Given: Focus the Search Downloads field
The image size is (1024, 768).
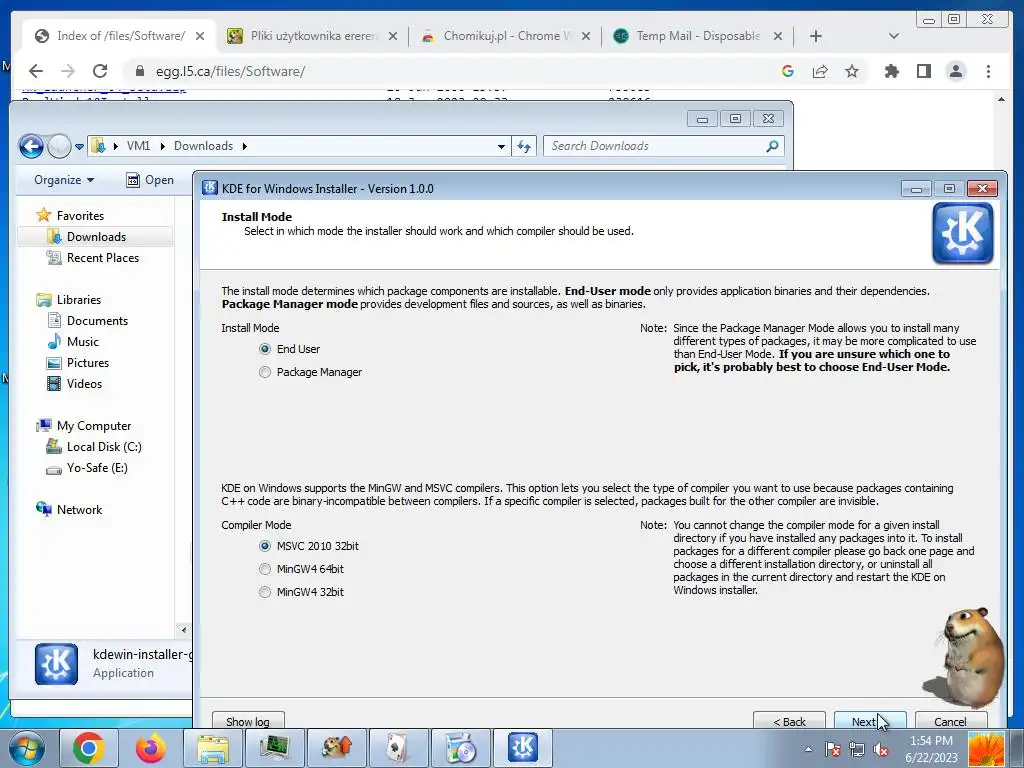Looking at the screenshot, I should [x=656, y=146].
